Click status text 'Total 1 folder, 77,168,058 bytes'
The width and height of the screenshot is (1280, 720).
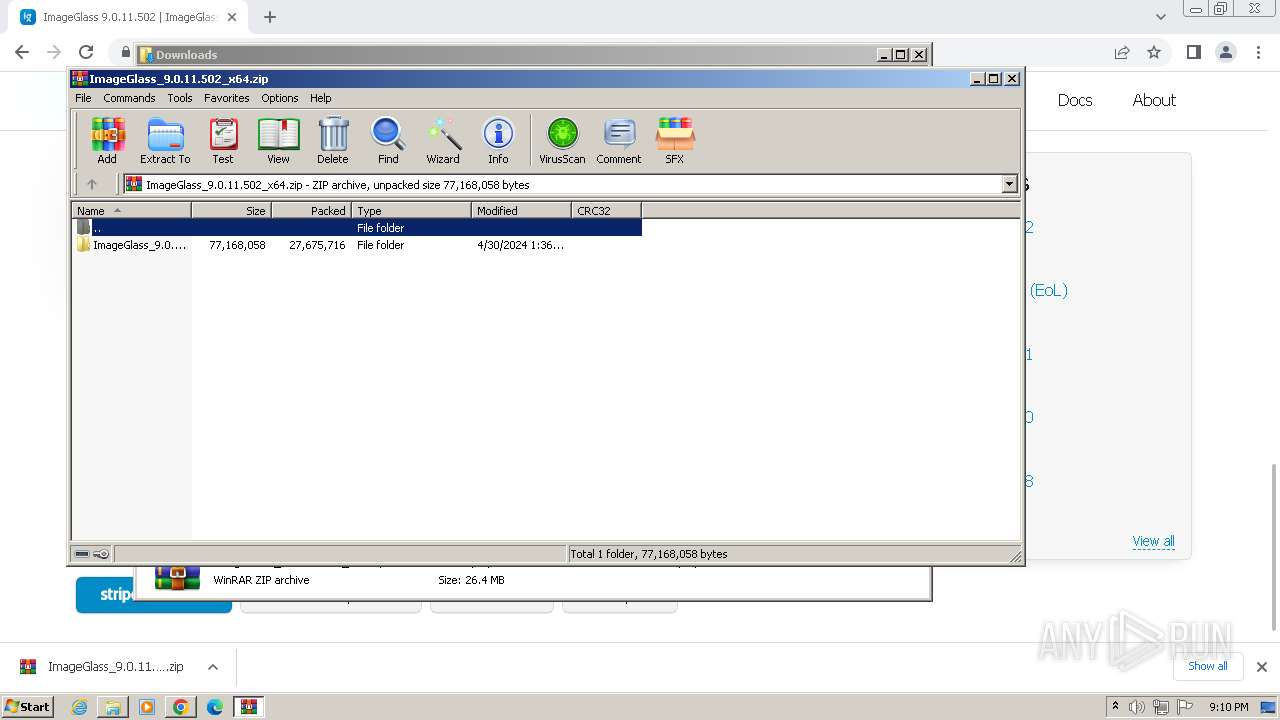(648, 554)
